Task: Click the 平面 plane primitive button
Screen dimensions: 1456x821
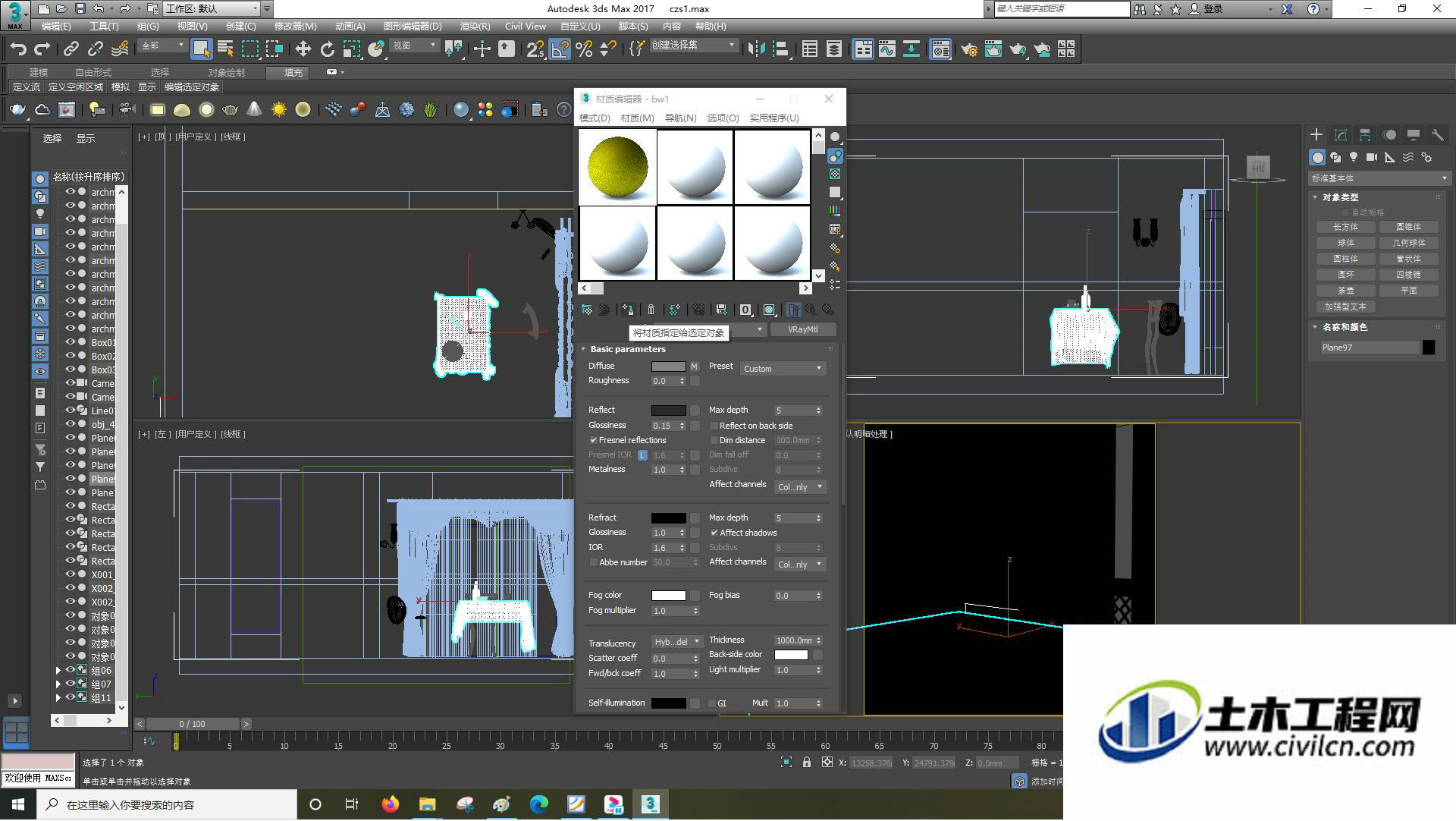Action: pos(1408,291)
